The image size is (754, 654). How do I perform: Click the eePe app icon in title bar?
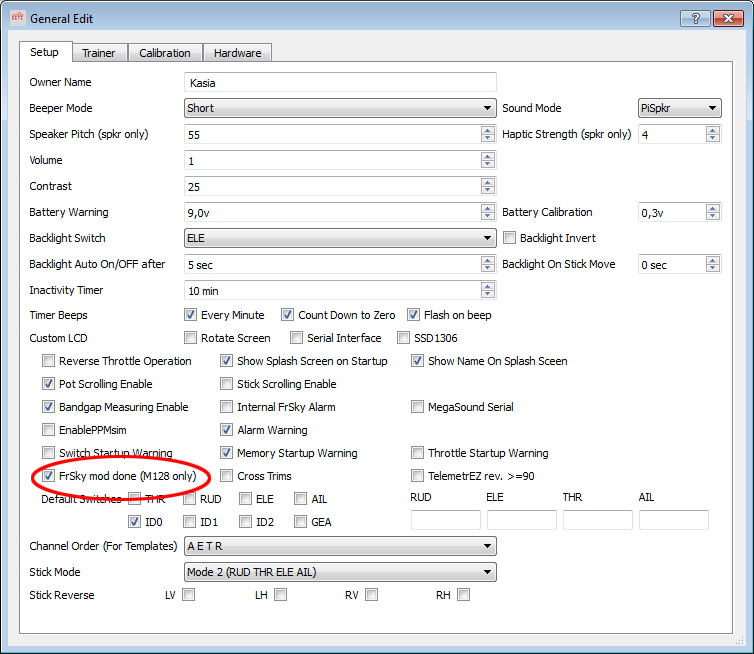click(17, 18)
